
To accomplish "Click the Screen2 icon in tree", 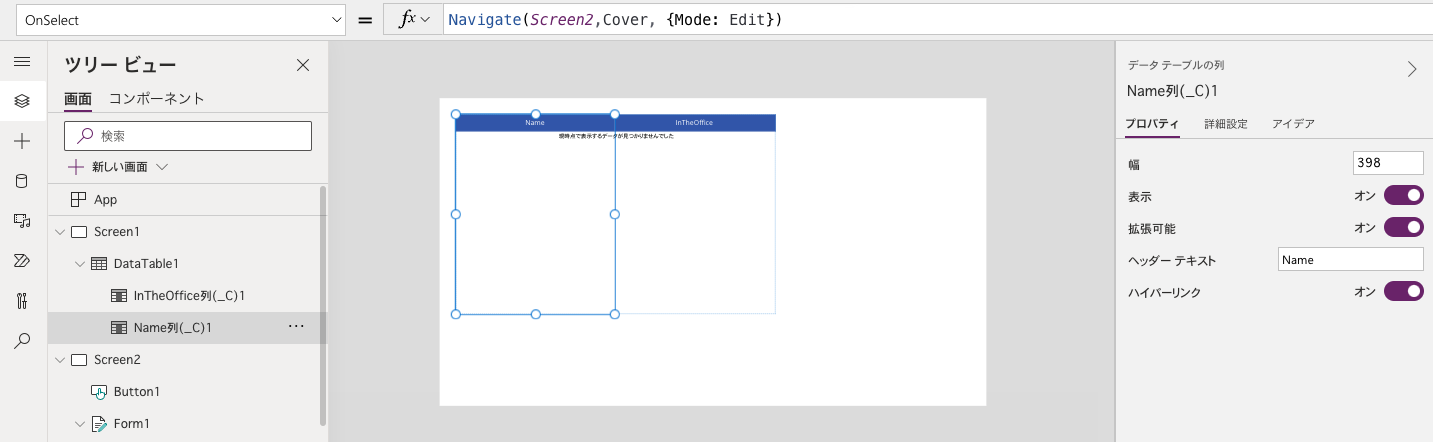I will point(79,360).
